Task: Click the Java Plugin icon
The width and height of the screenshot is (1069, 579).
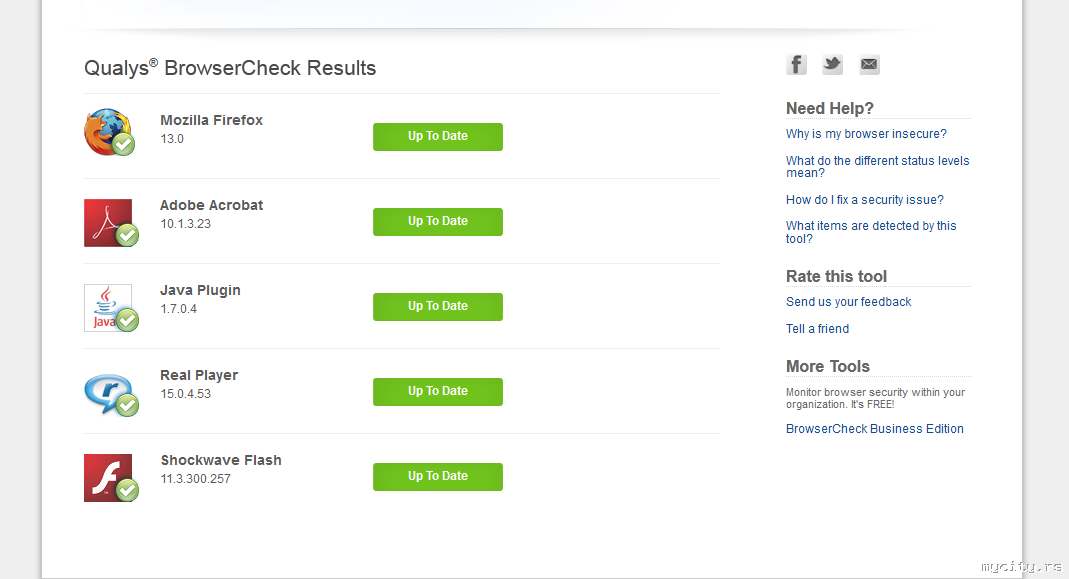Action: coord(109,307)
